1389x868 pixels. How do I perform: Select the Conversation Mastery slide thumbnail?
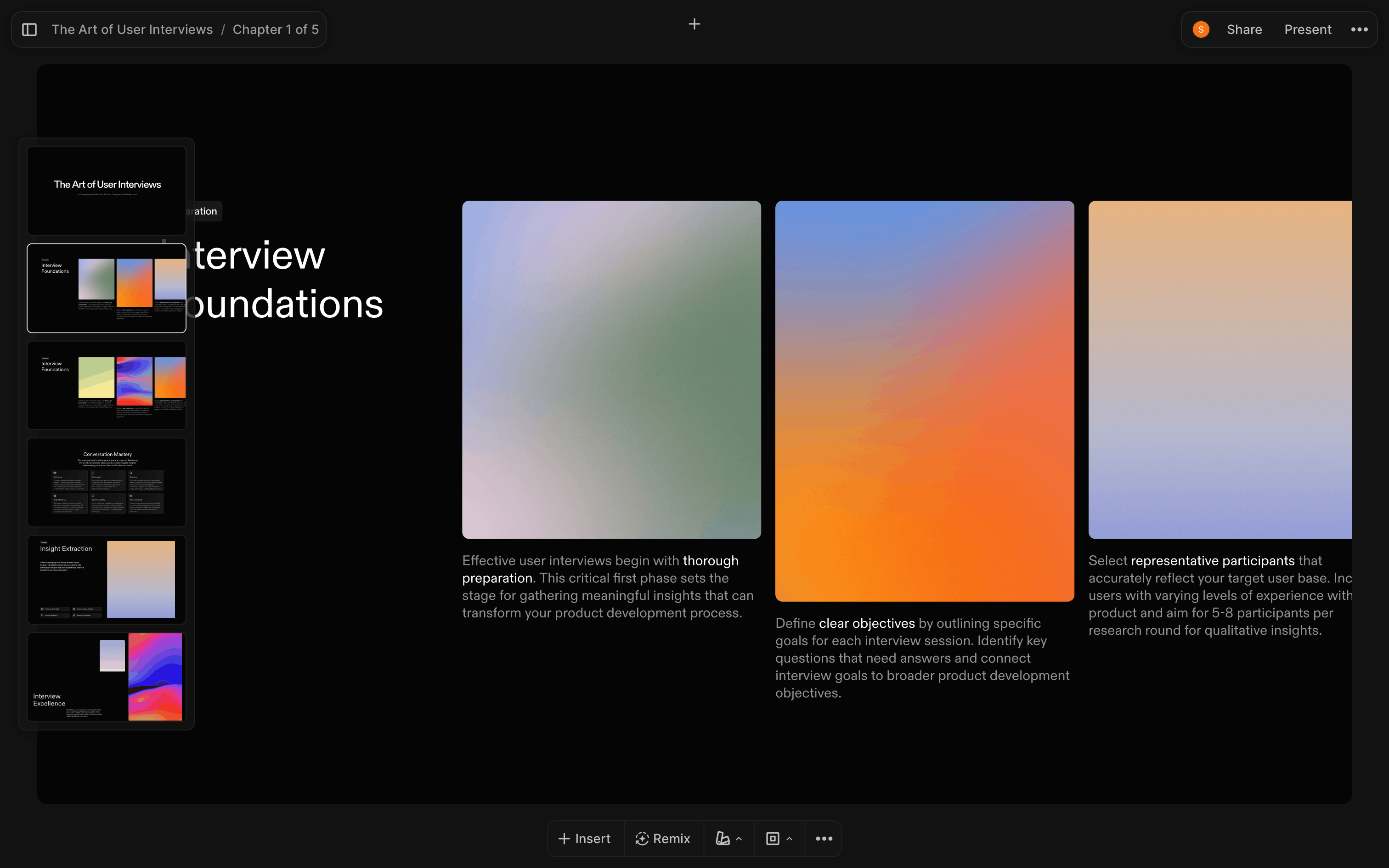(107, 482)
